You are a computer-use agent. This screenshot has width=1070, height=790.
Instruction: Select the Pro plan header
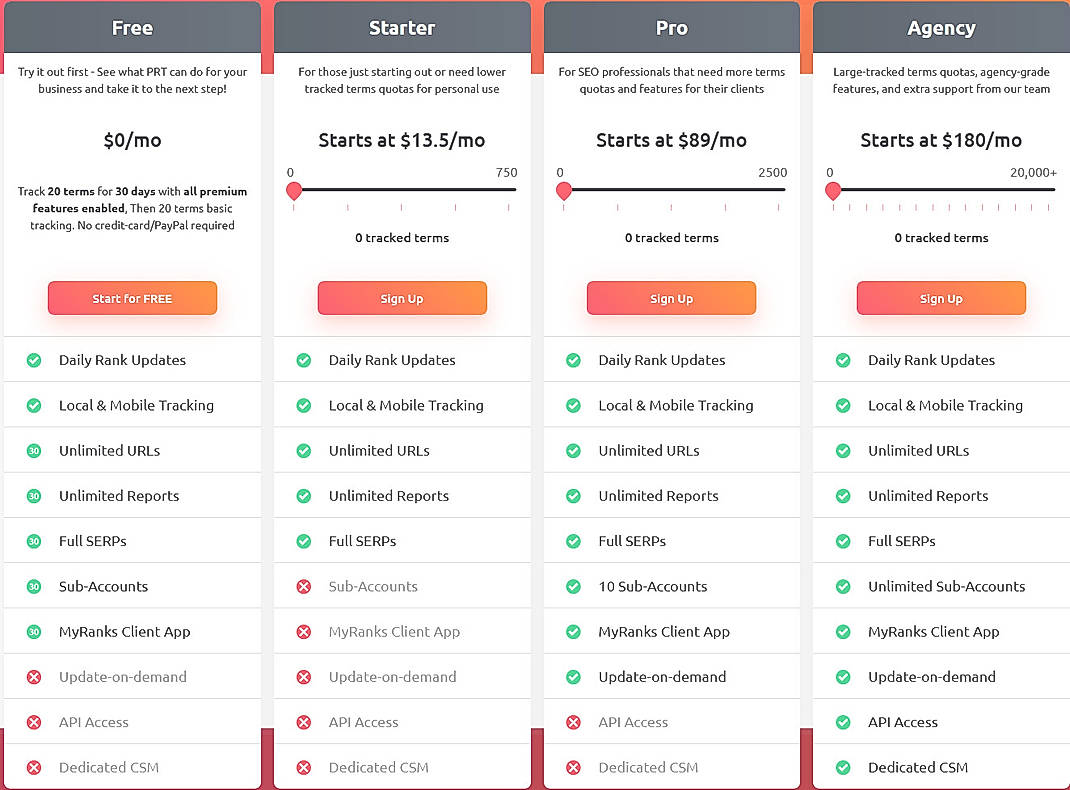coord(671,27)
